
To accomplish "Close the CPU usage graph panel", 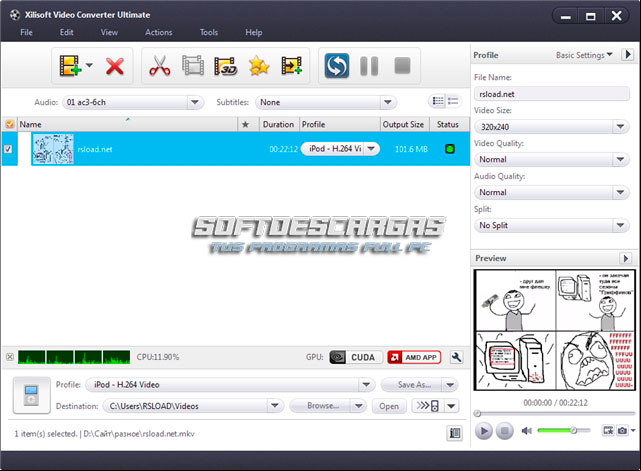I will point(10,357).
